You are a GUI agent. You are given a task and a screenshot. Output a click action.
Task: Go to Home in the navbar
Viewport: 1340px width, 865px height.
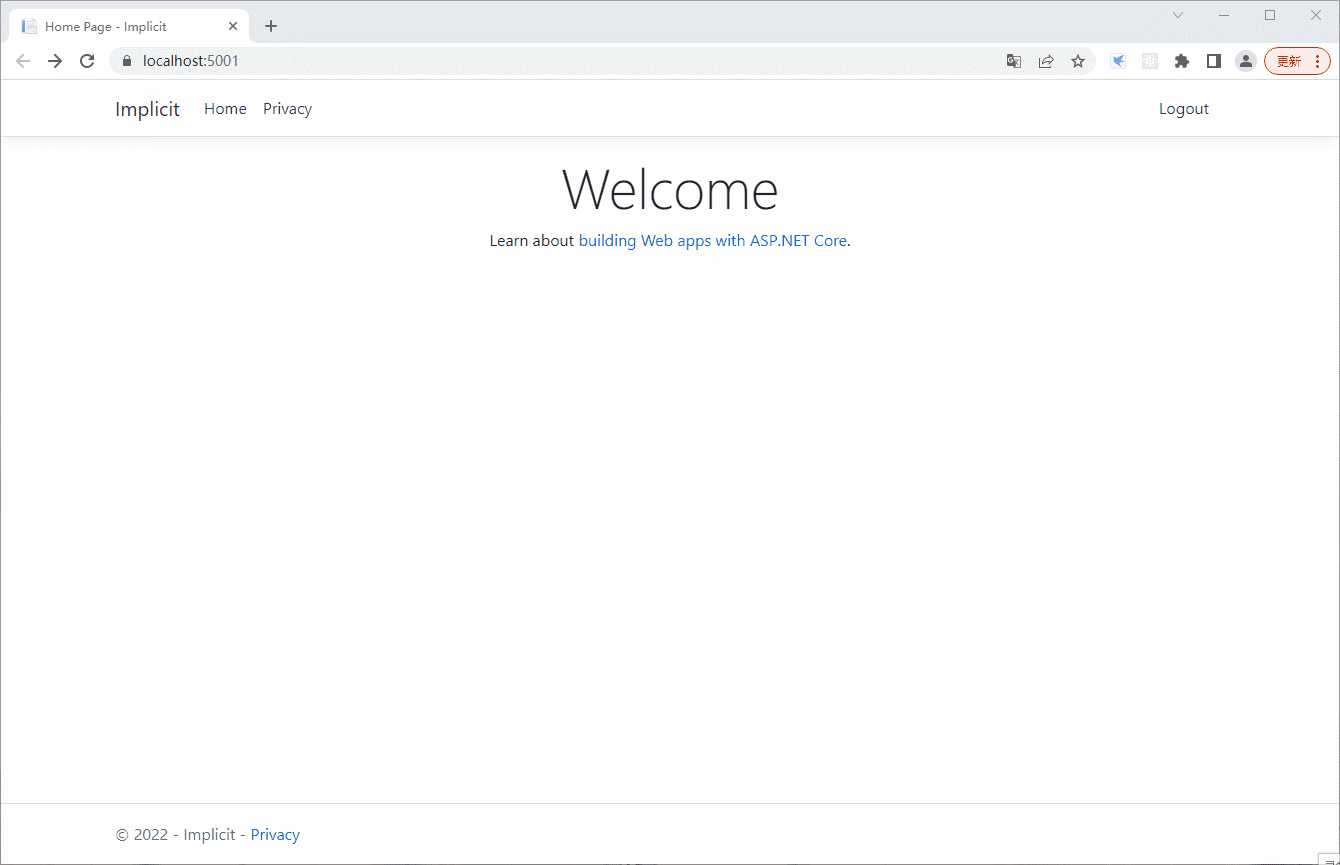225,109
